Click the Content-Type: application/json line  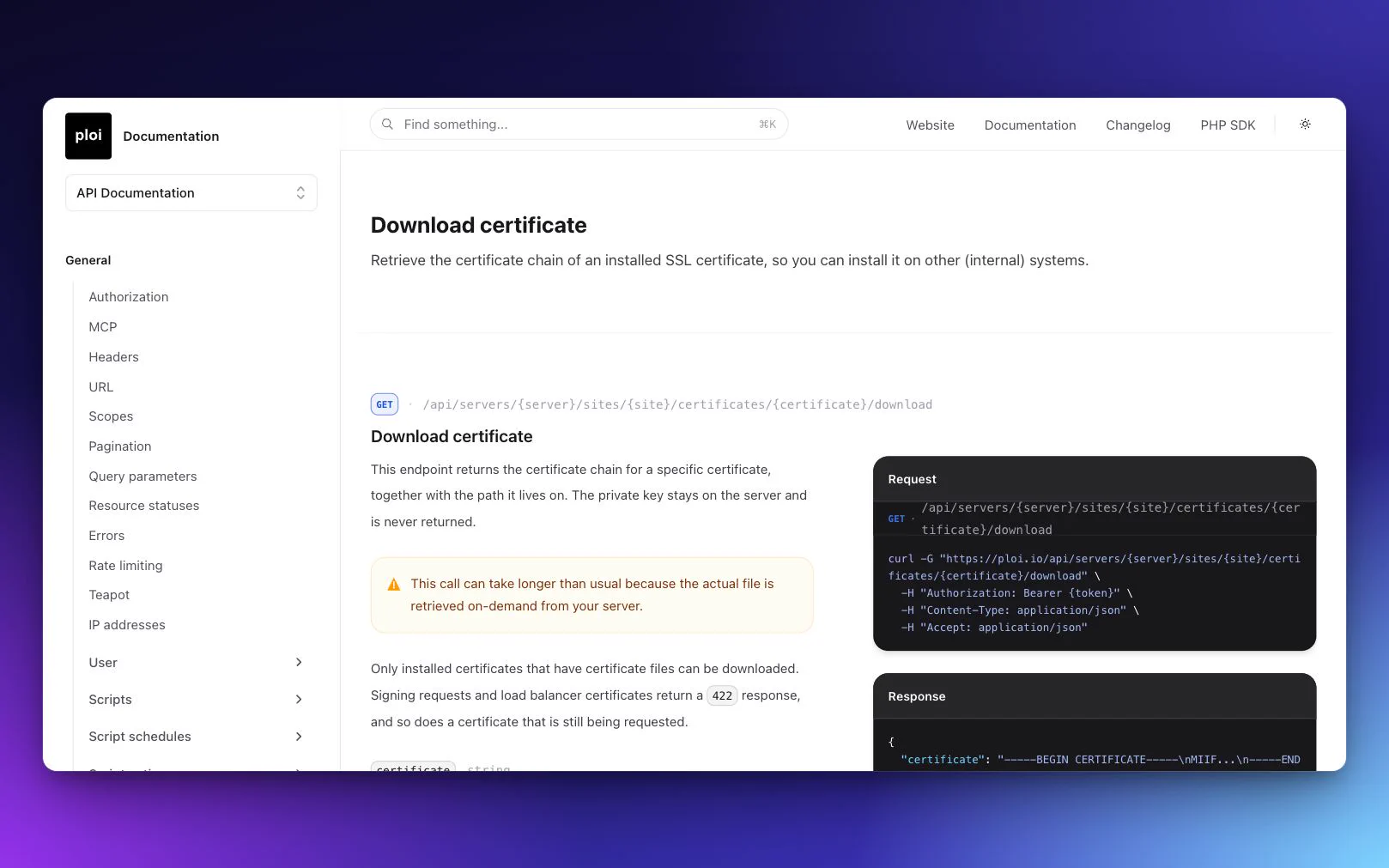click(1020, 610)
